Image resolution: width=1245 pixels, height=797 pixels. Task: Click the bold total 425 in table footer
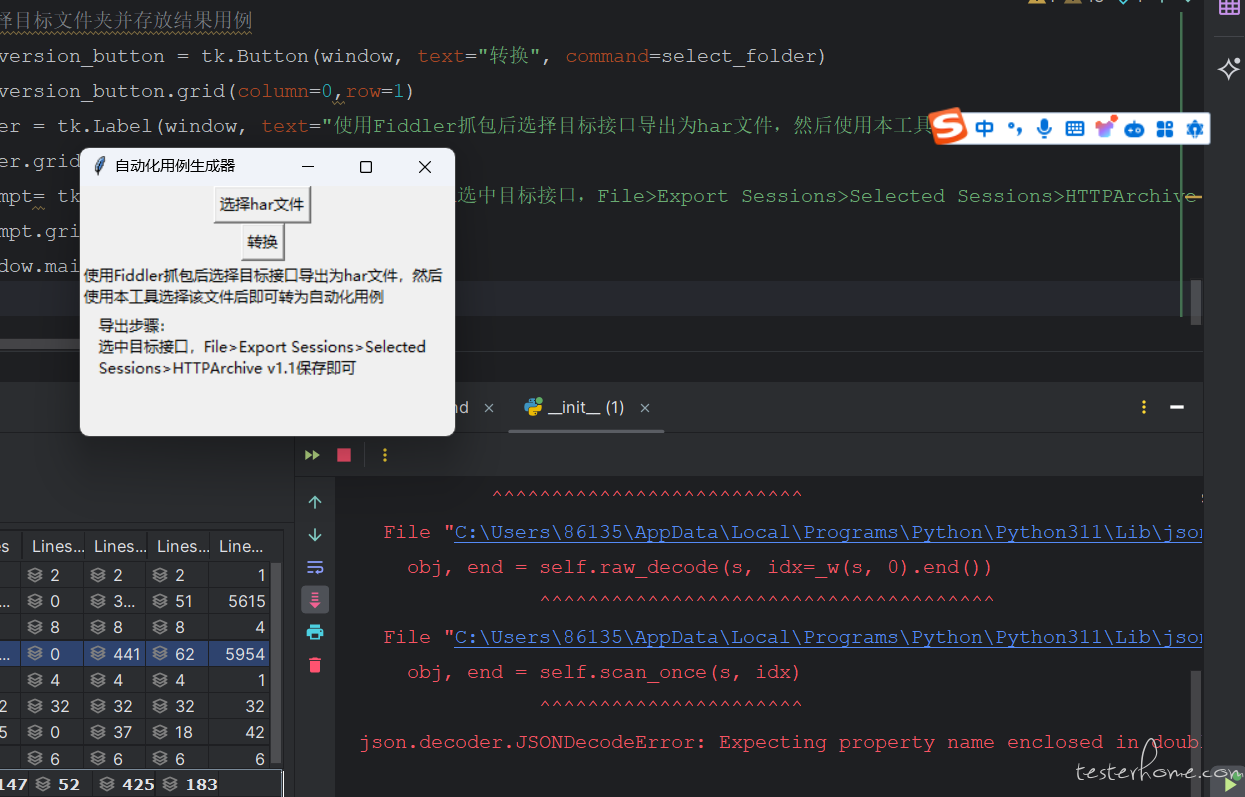coord(127,784)
